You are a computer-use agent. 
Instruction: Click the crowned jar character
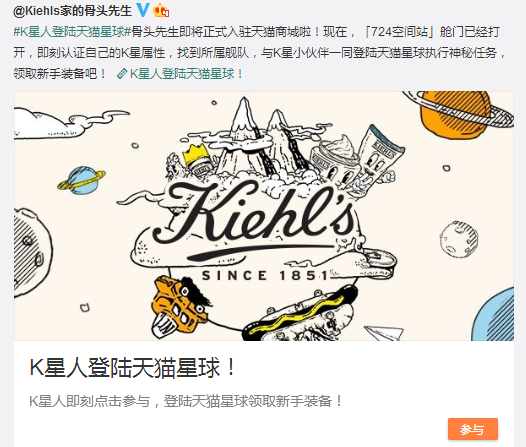pos(197,161)
